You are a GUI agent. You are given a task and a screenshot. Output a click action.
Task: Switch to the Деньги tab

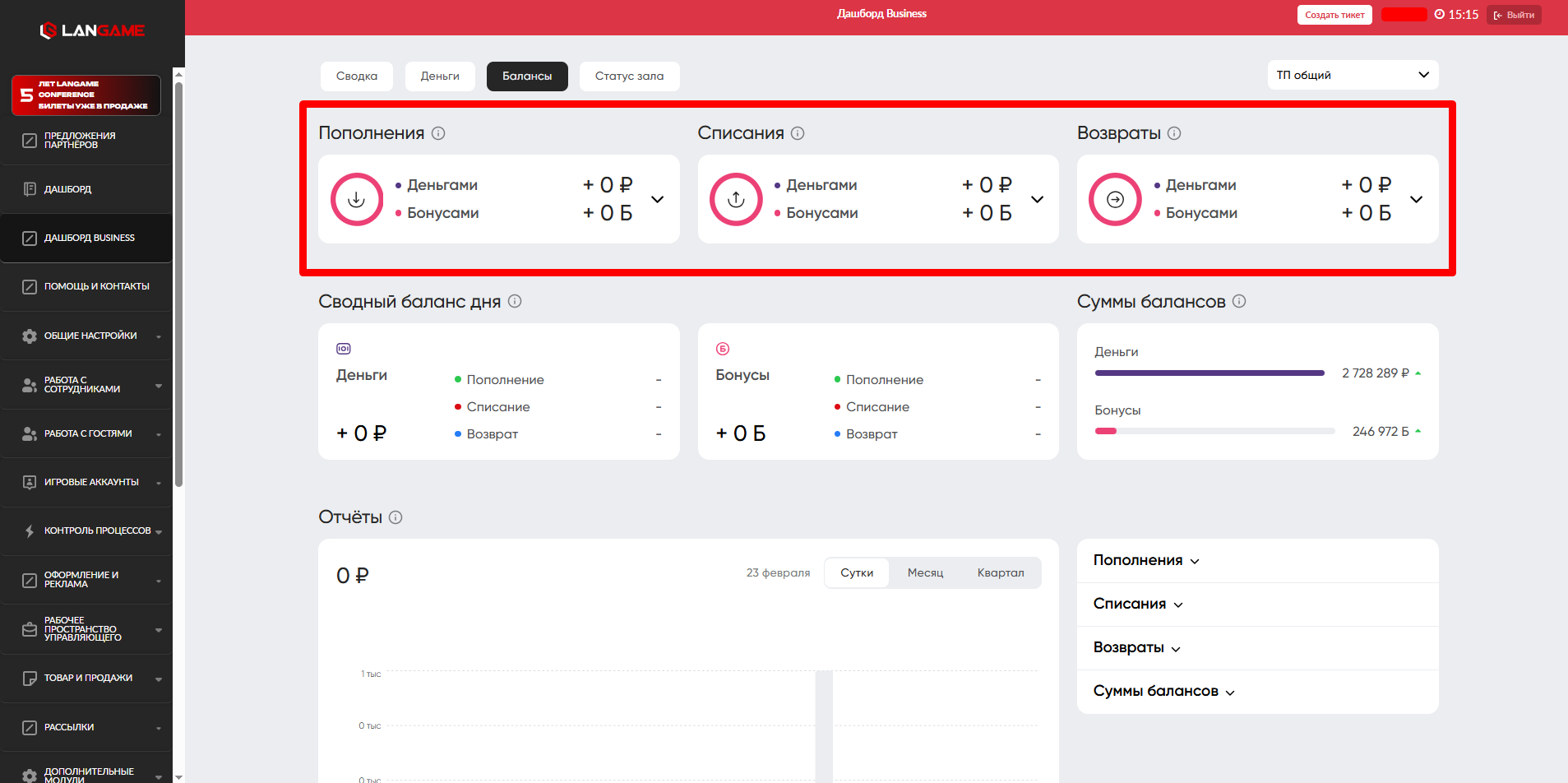pyautogui.click(x=440, y=76)
